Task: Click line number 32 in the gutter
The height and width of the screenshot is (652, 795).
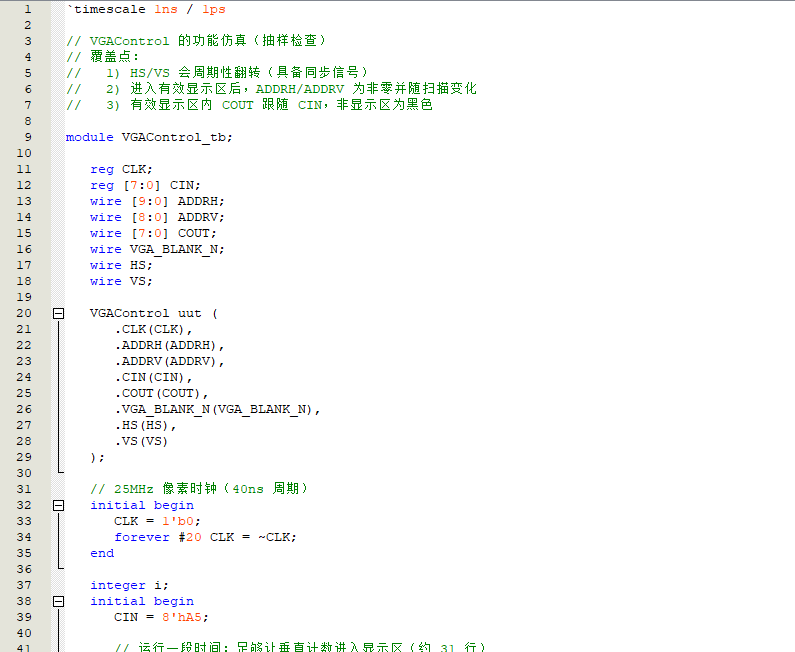Action: [24, 505]
